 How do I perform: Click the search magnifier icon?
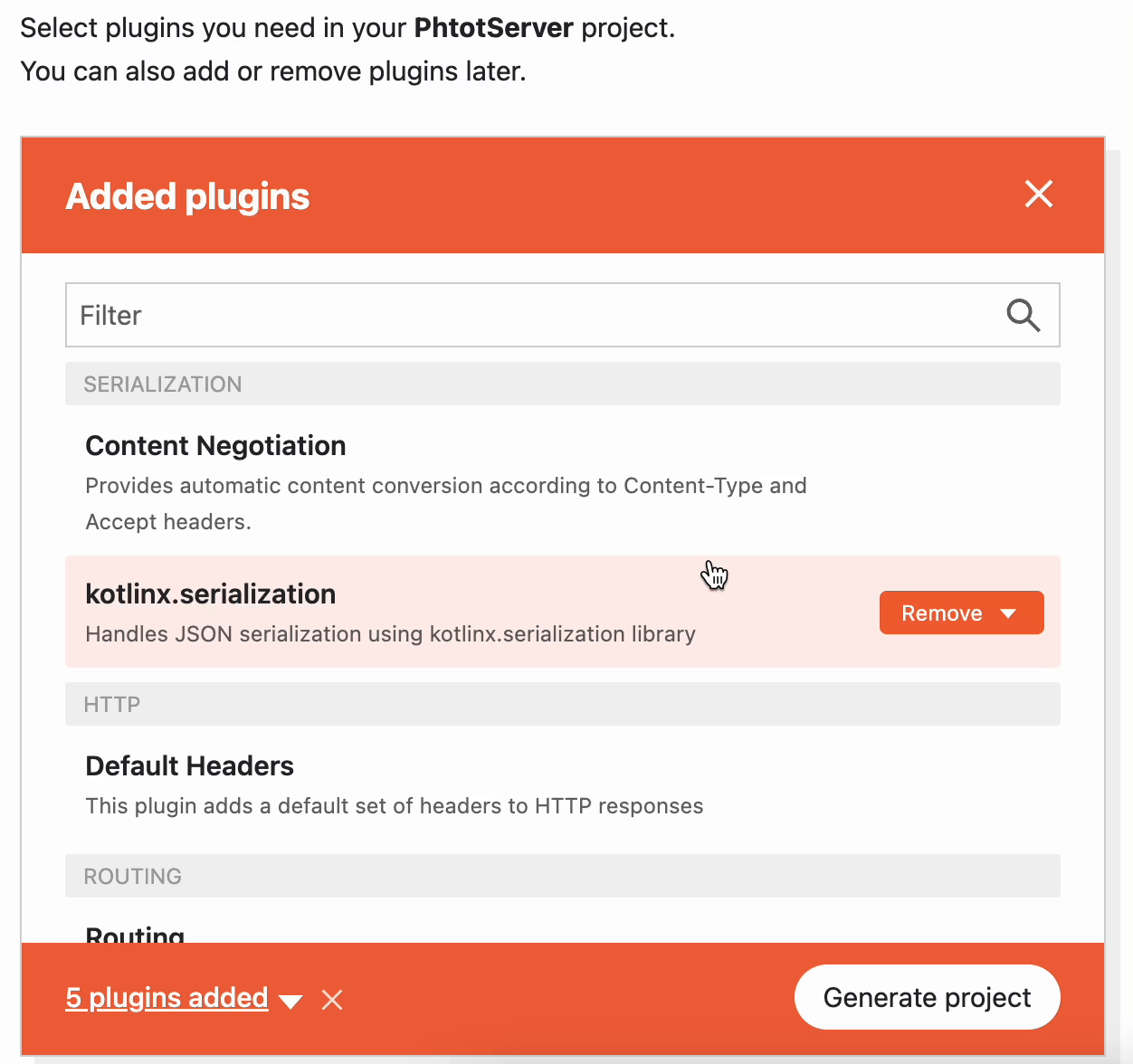tap(1023, 316)
